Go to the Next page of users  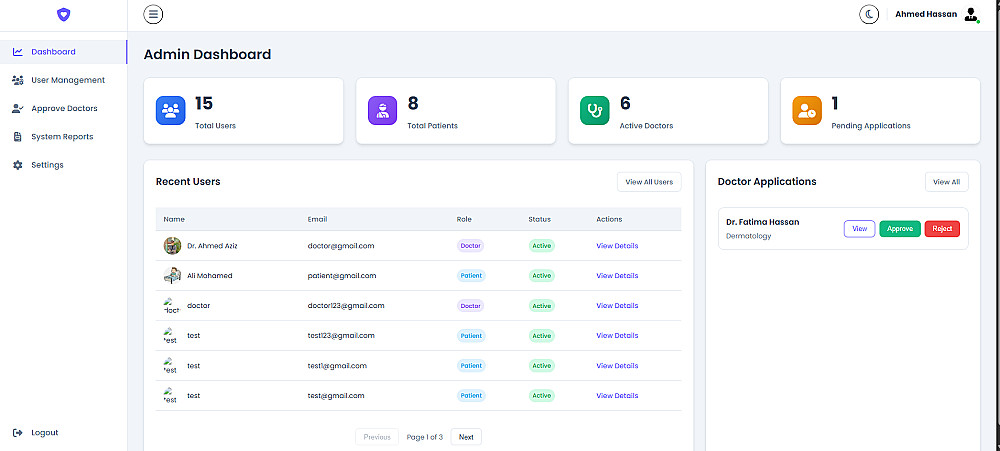click(x=466, y=437)
